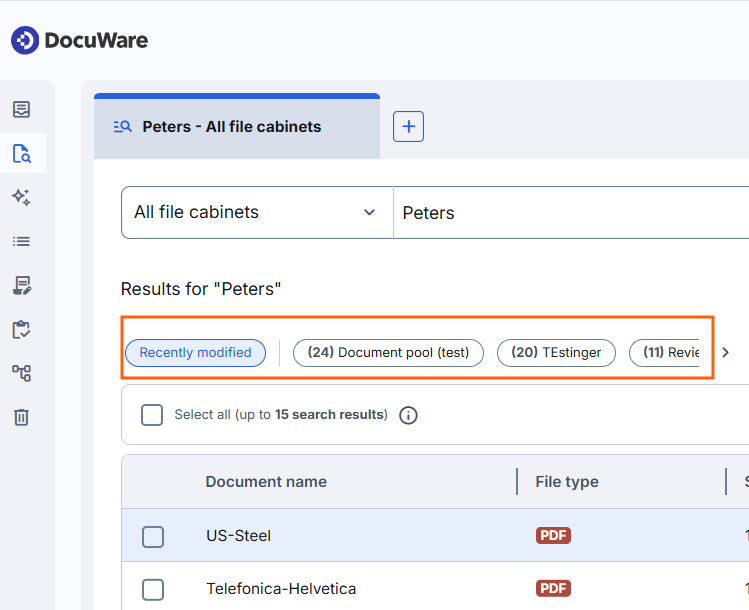Open the tasks clipboard sidebar icon
Viewport: 749px width, 610px height.
(21, 330)
